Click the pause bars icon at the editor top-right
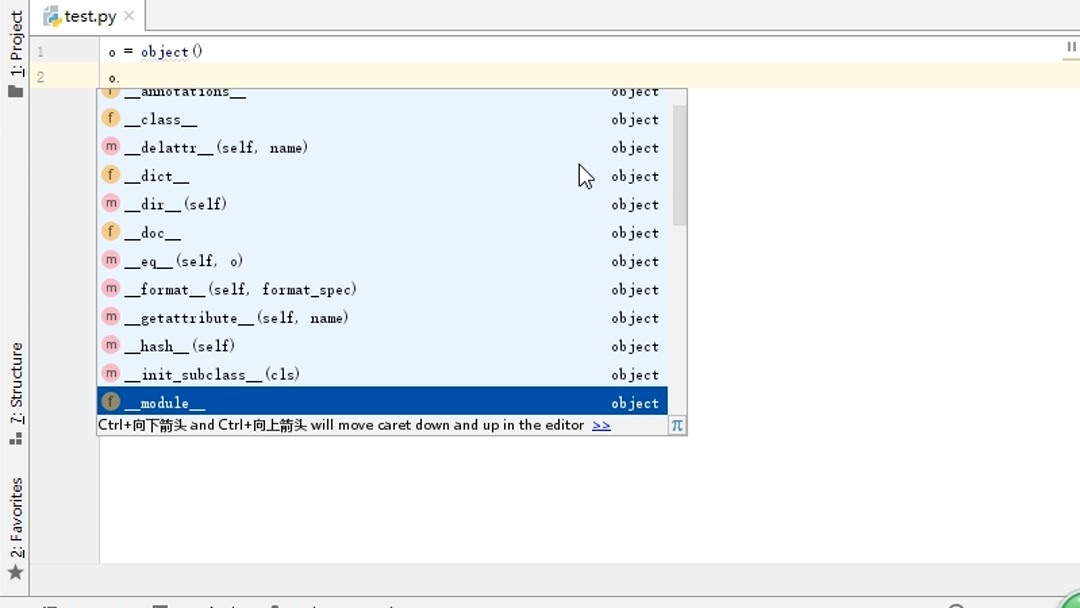This screenshot has height=608, width=1080. [1070, 47]
